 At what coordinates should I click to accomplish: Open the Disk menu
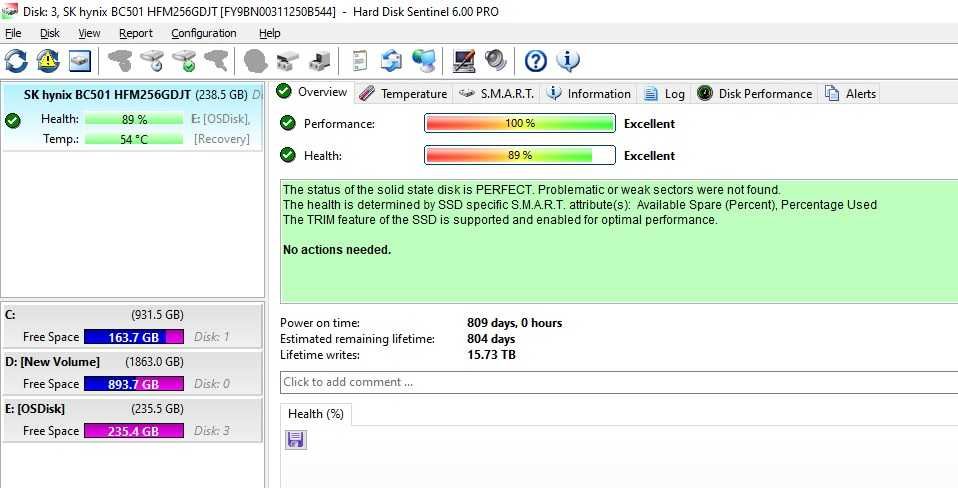click(50, 34)
